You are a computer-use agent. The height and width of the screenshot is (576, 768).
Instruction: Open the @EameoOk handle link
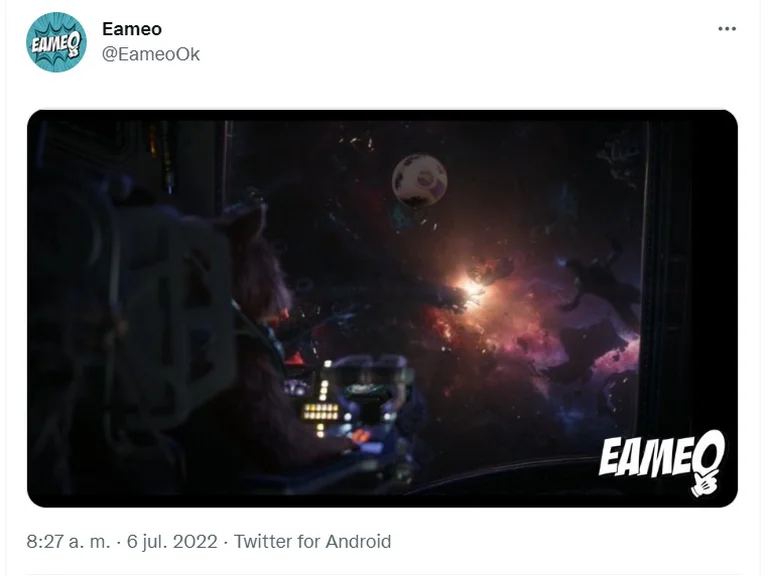[x=151, y=54]
